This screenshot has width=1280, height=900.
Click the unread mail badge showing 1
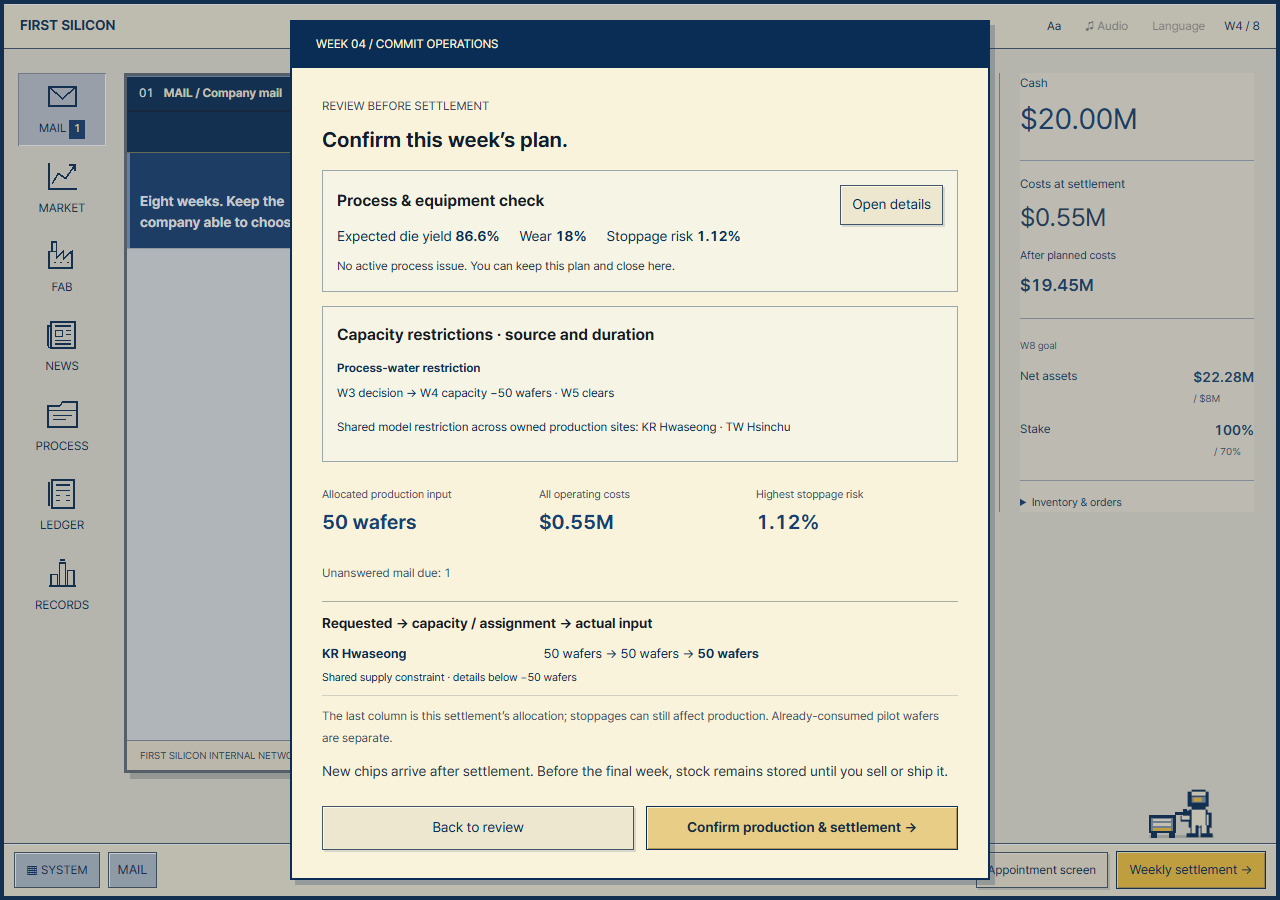77,128
